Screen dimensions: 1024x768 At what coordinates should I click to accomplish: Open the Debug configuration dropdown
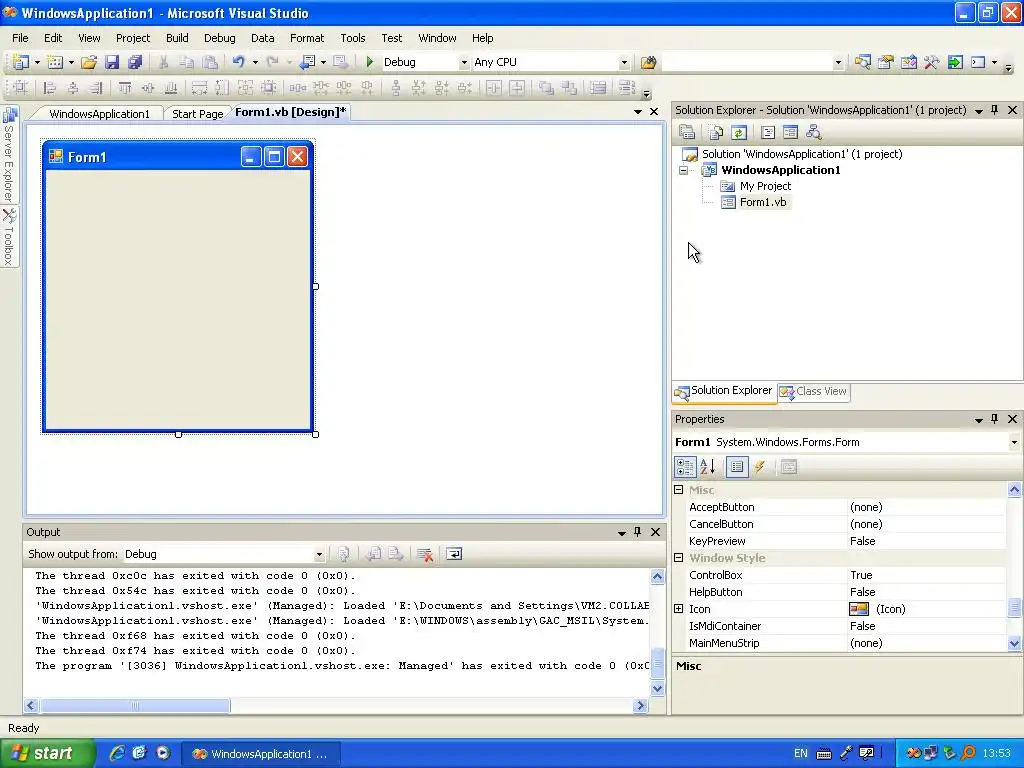464,63
